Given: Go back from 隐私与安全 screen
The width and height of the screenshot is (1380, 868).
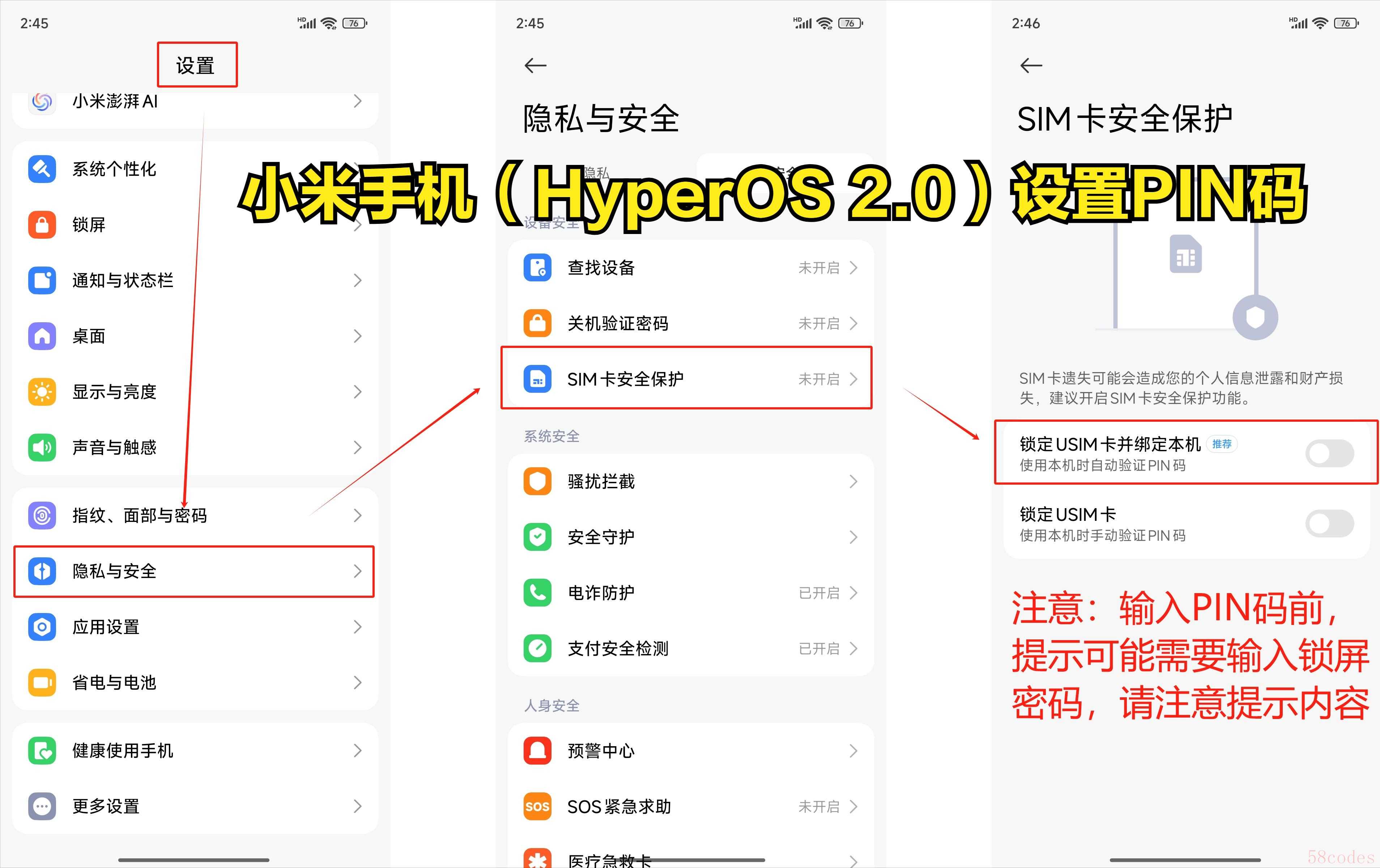Looking at the screenshot, I should tap(535, 65).
